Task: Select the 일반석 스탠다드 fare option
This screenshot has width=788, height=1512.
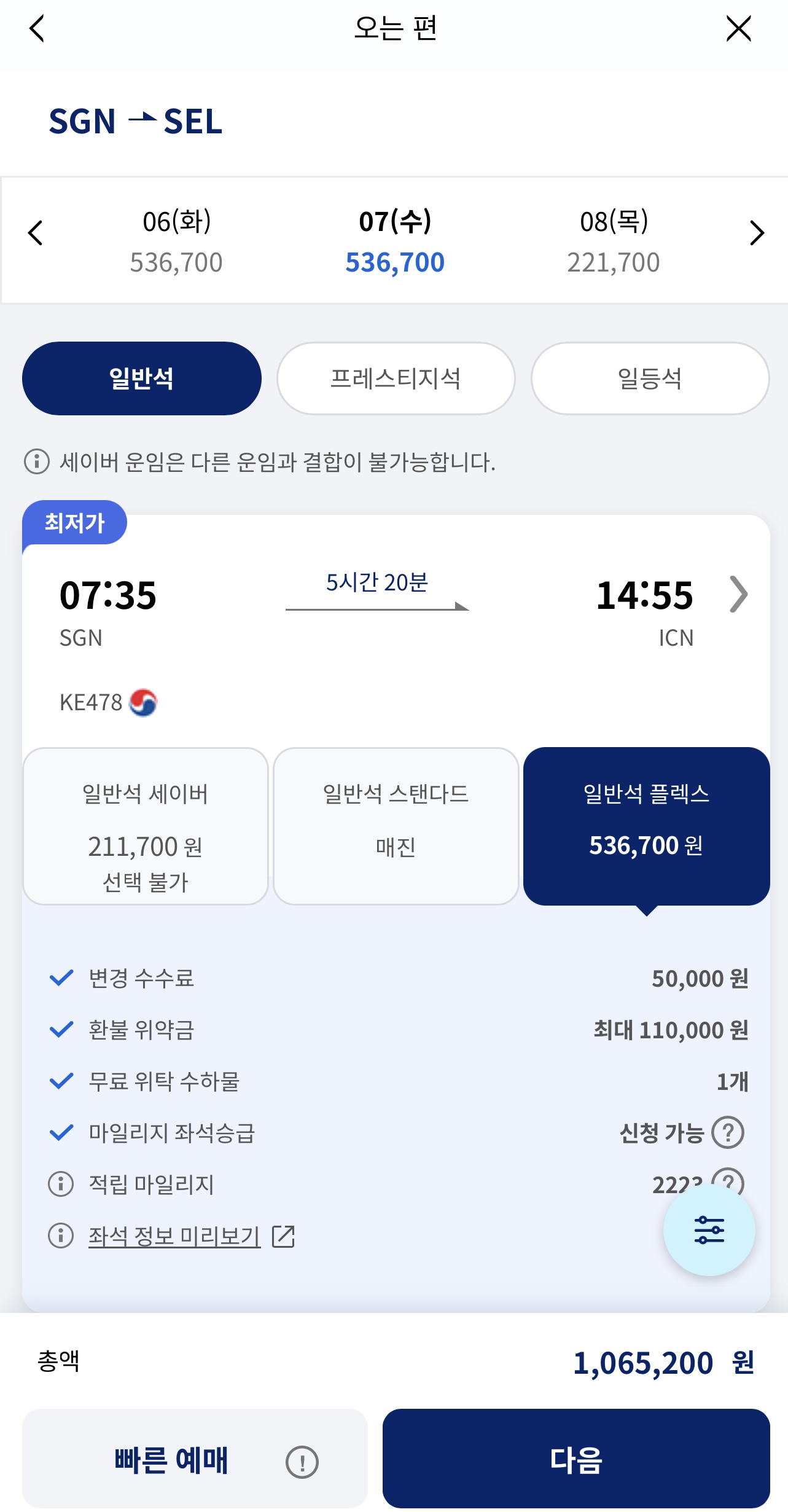Action: tap(396, 826)
